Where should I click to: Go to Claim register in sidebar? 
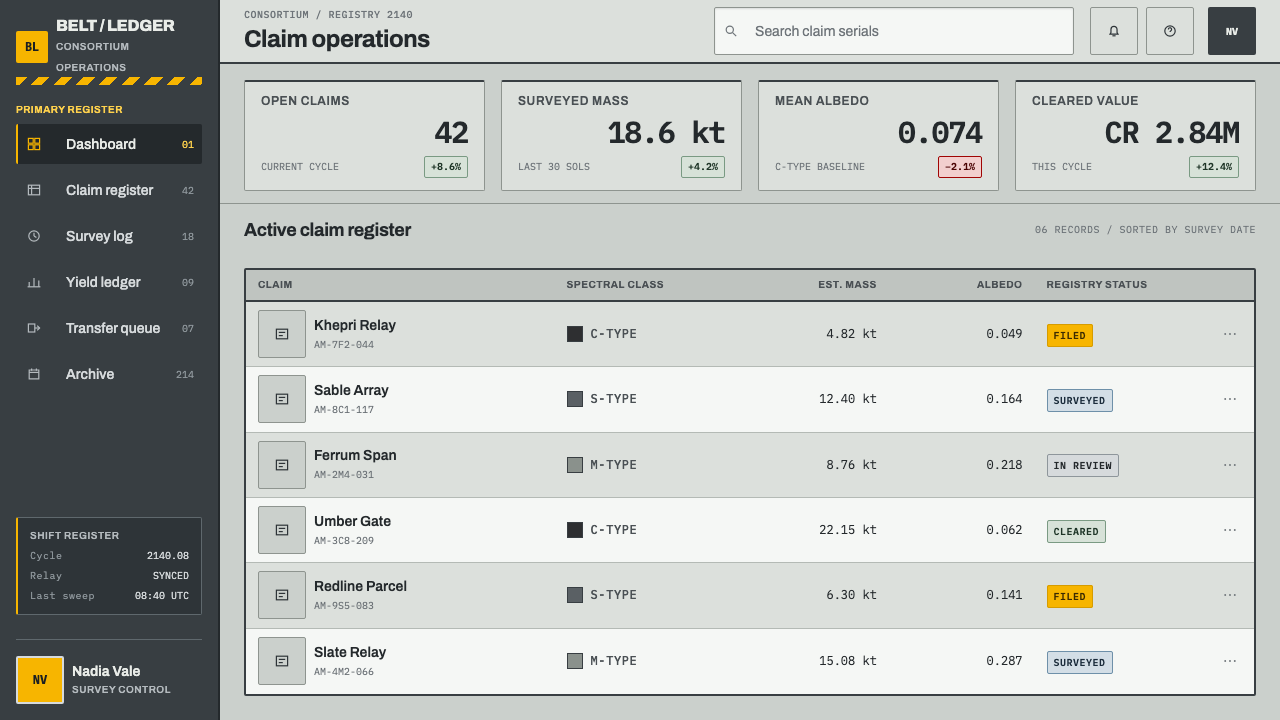109,190
